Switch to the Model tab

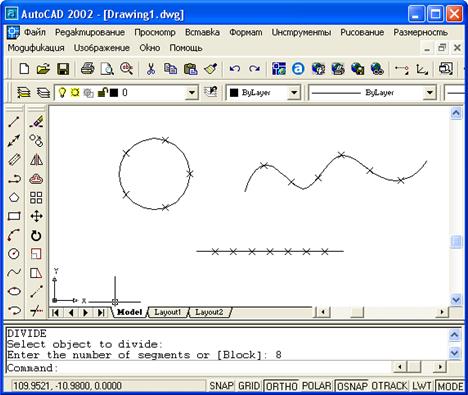point(129,312)
